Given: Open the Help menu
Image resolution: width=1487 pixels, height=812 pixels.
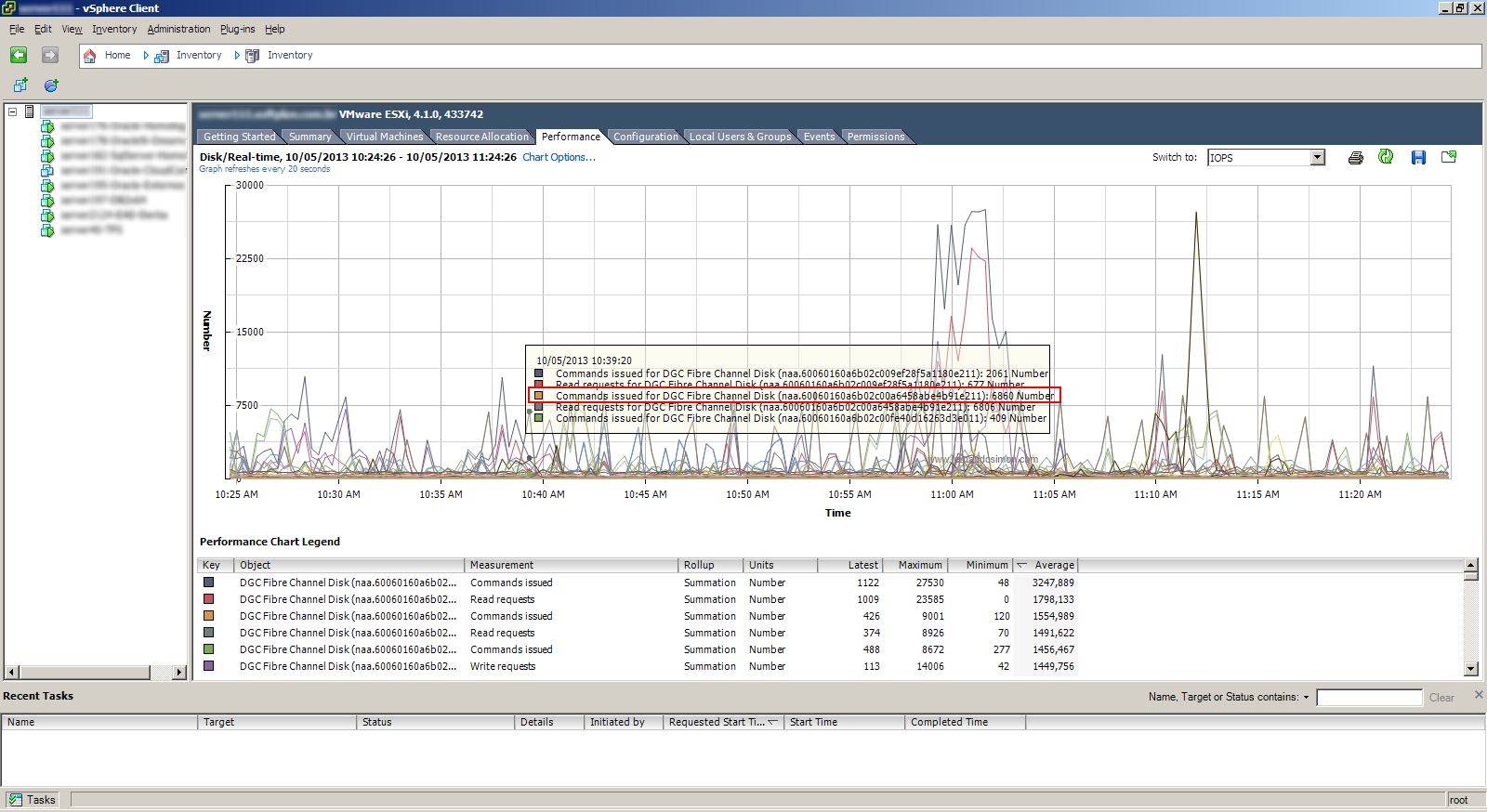Looking at the screenshot, I should pyautogui.click(x=274, y=29).
